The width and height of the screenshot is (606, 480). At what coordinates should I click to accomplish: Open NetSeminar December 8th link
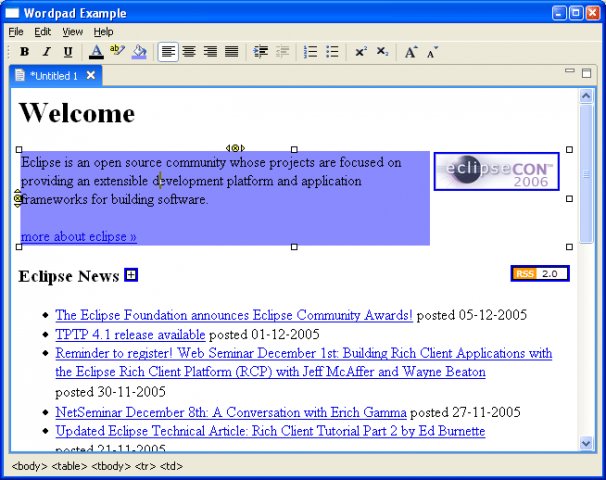click(x=231, y=412)
